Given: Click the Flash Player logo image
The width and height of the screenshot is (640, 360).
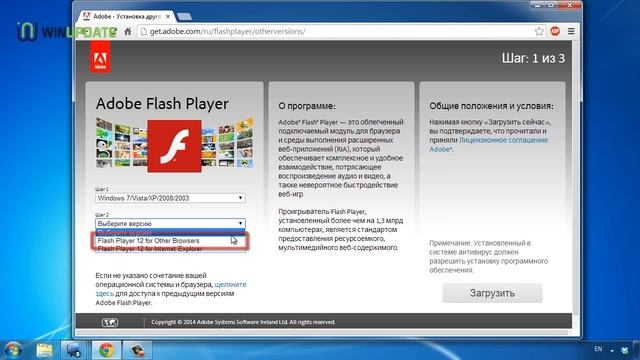Looking at the screenshot, I should (174, 146).
